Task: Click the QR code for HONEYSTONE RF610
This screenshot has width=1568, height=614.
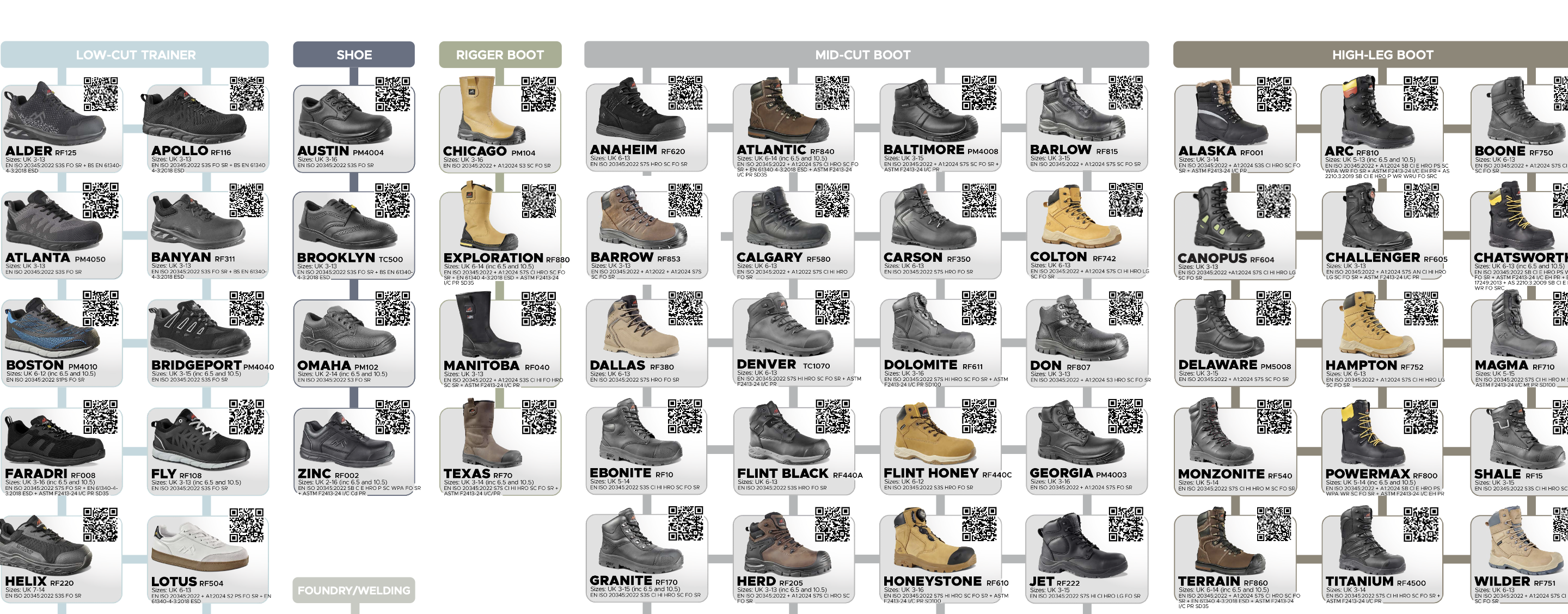Action: (979, 524)
